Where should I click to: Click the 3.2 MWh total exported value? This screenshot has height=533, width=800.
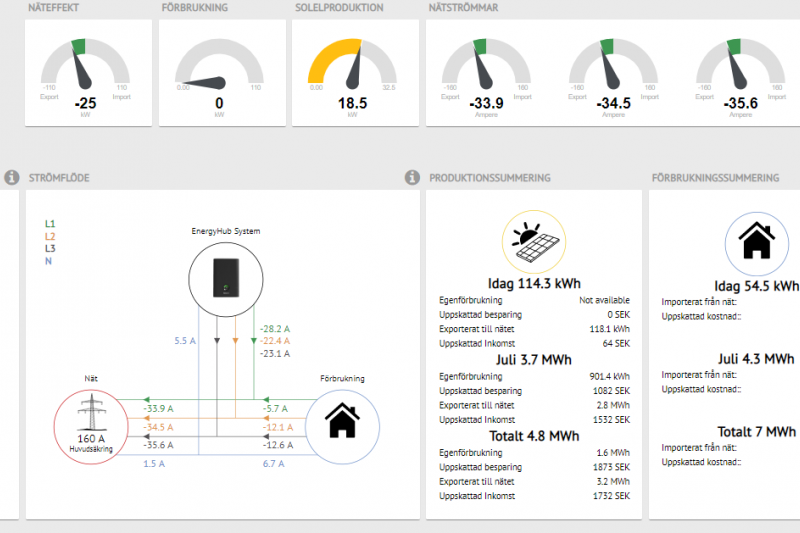coord(613,481)
